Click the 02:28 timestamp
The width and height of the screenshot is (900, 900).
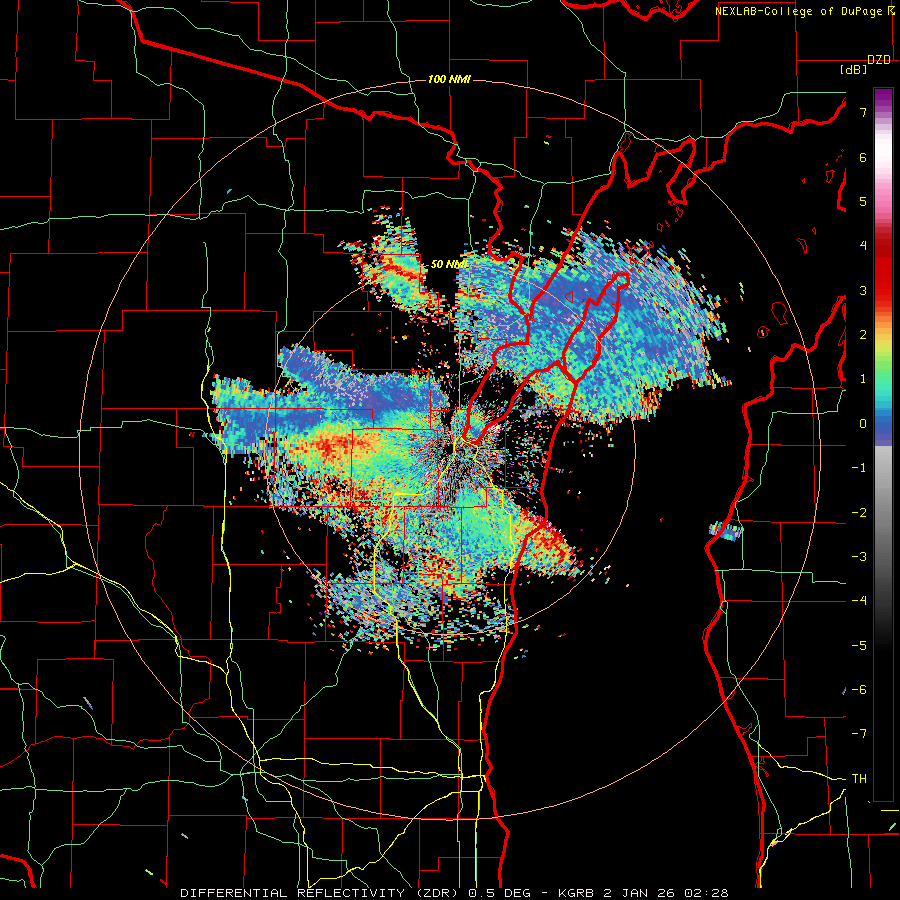click(707, 893)
